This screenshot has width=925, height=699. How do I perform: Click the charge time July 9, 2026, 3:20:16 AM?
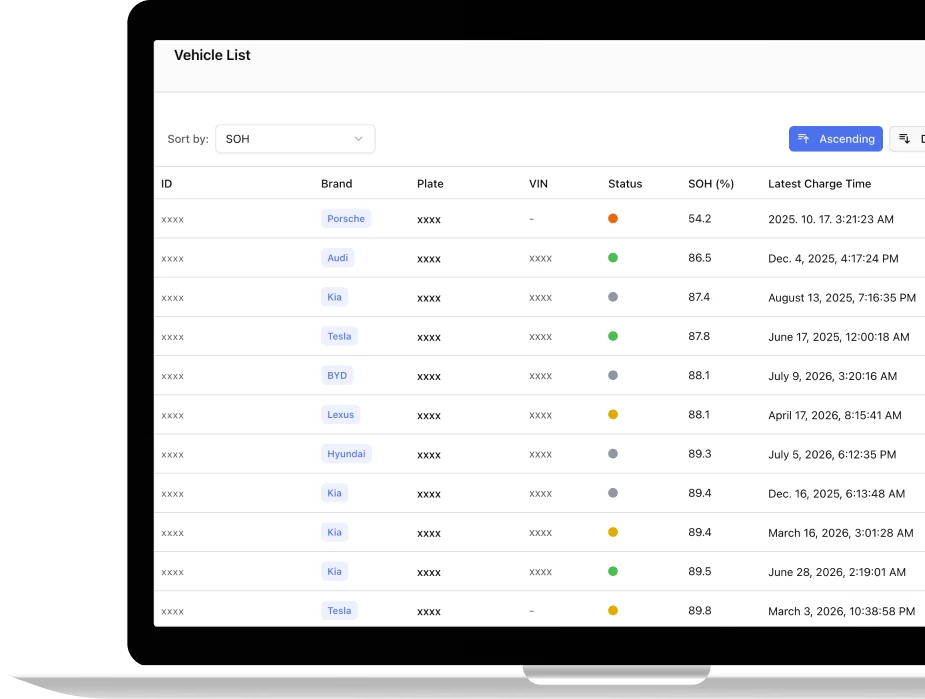point(832,376)
